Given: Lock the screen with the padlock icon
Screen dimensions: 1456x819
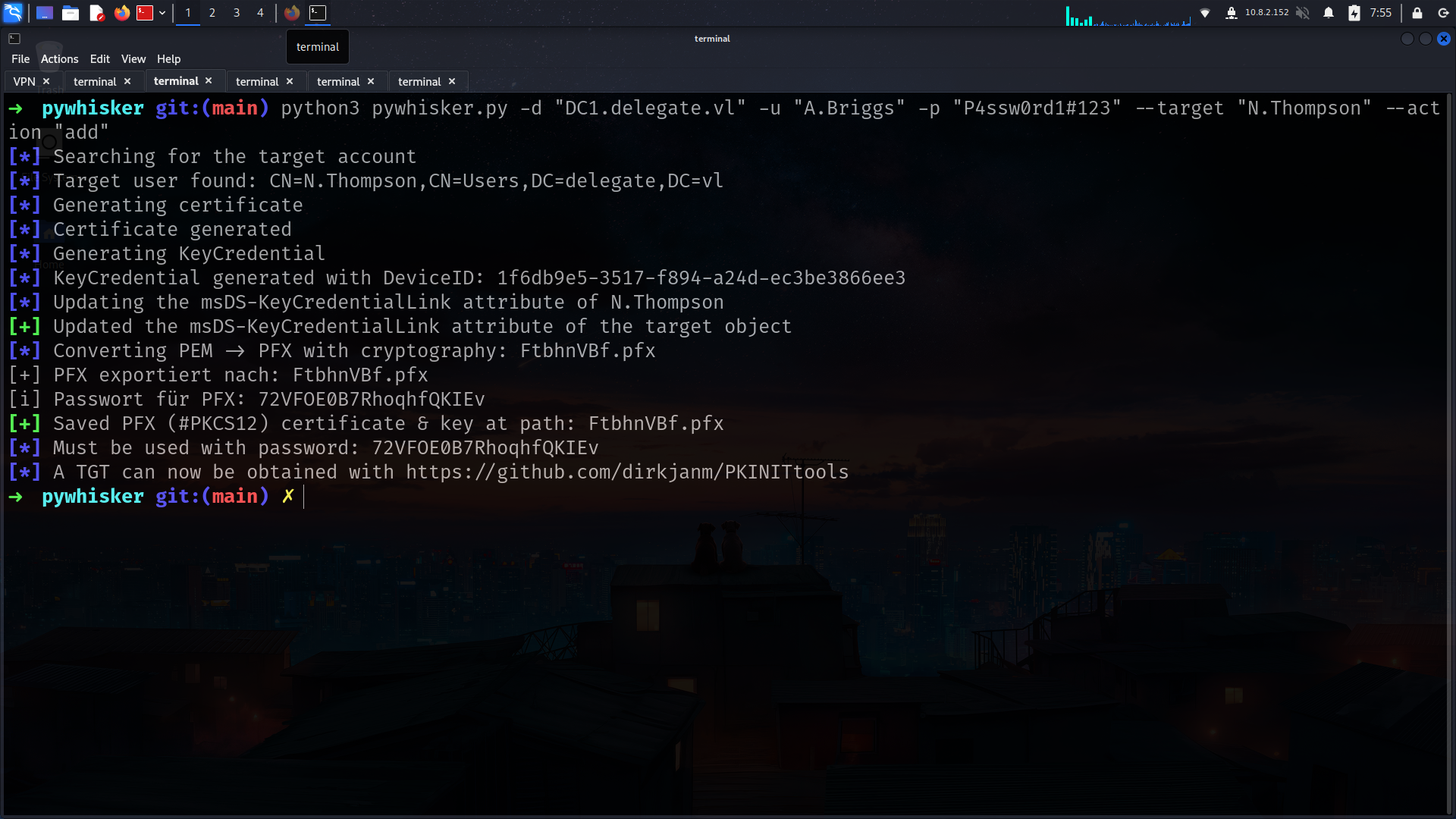Looking at the screenshot, I should coord(1417,13).
